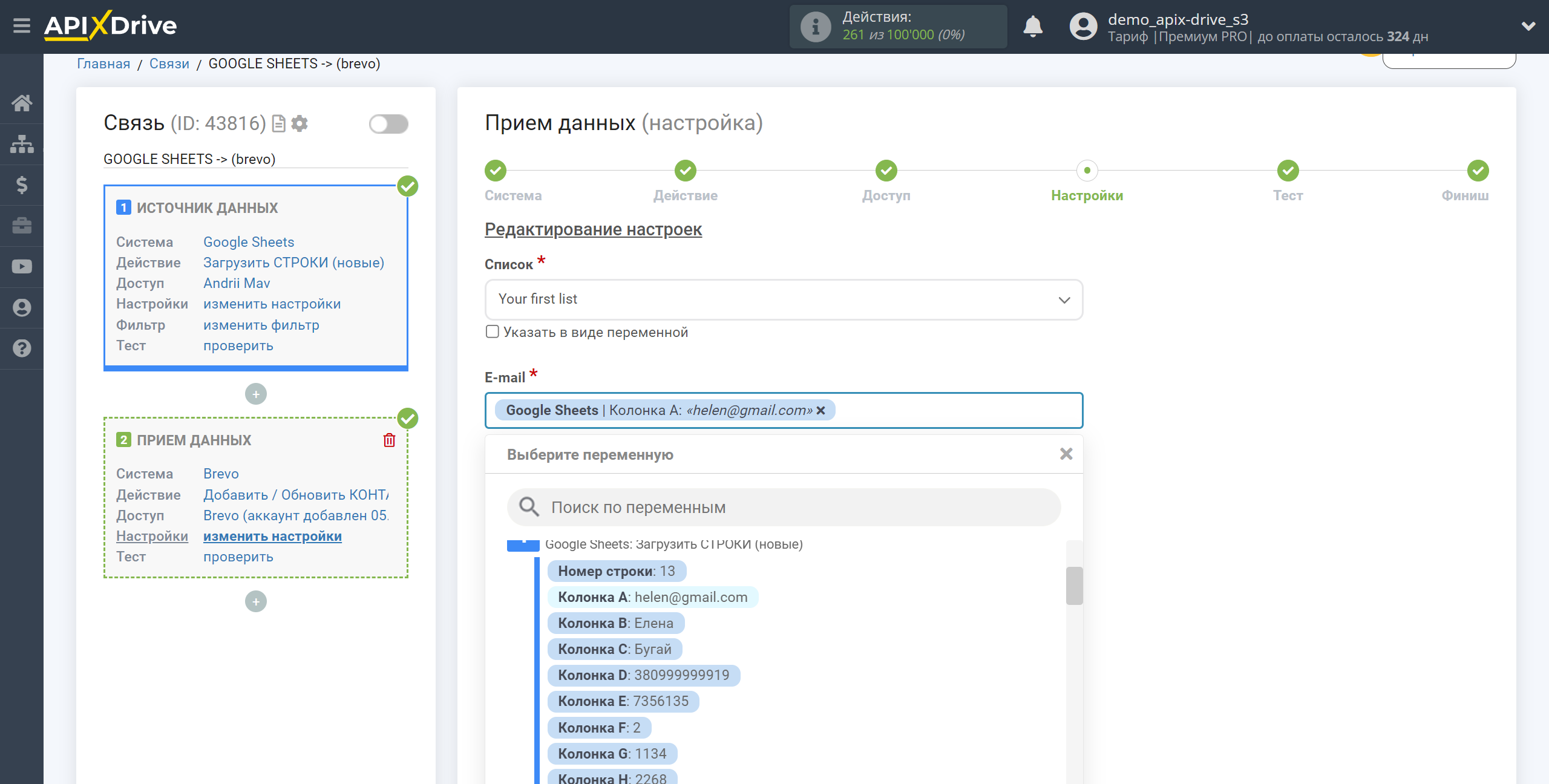The width and height of the screenshot is (1549, 784).
Task: Open billing dollar icon in sidebar
Action: pos(22,185)
